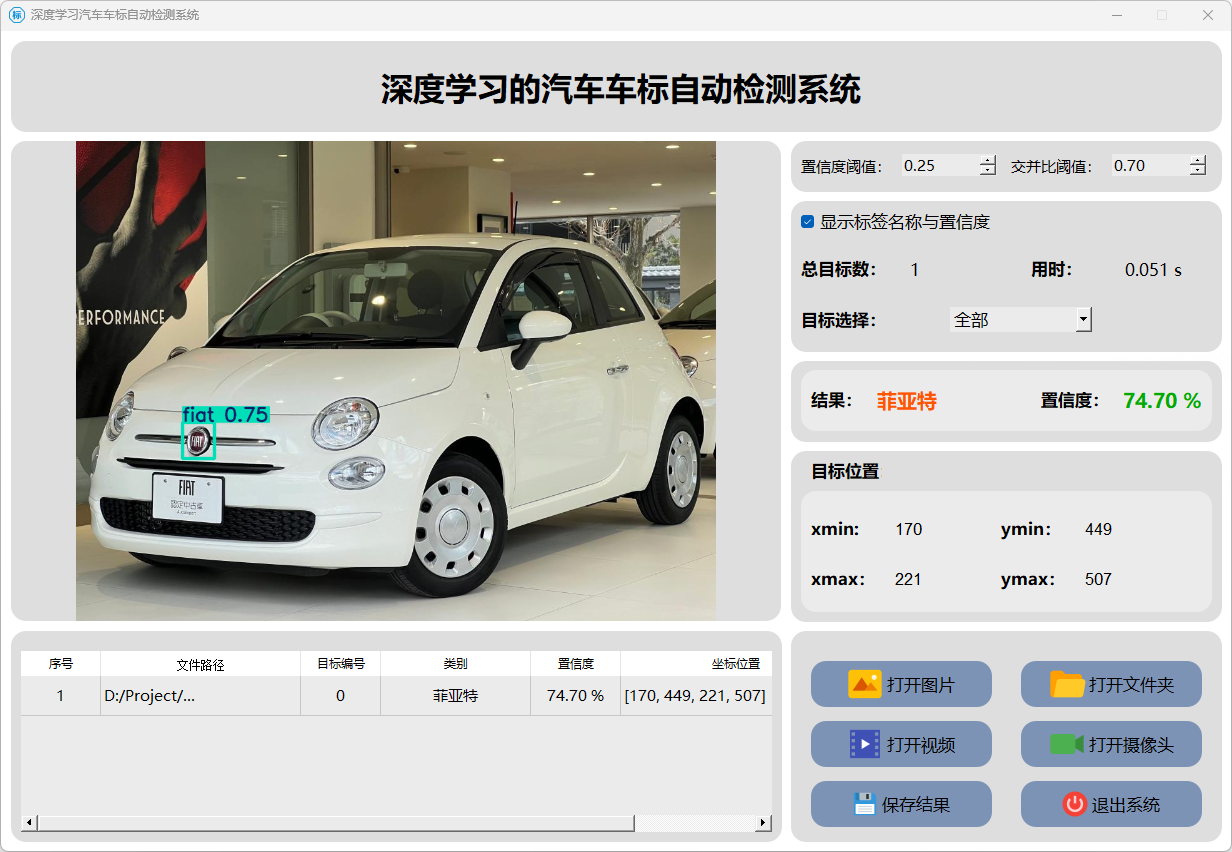Toggle 显示标签名称与置信度 checkbox
This screenshot has width=1232, height=852.
808,222
